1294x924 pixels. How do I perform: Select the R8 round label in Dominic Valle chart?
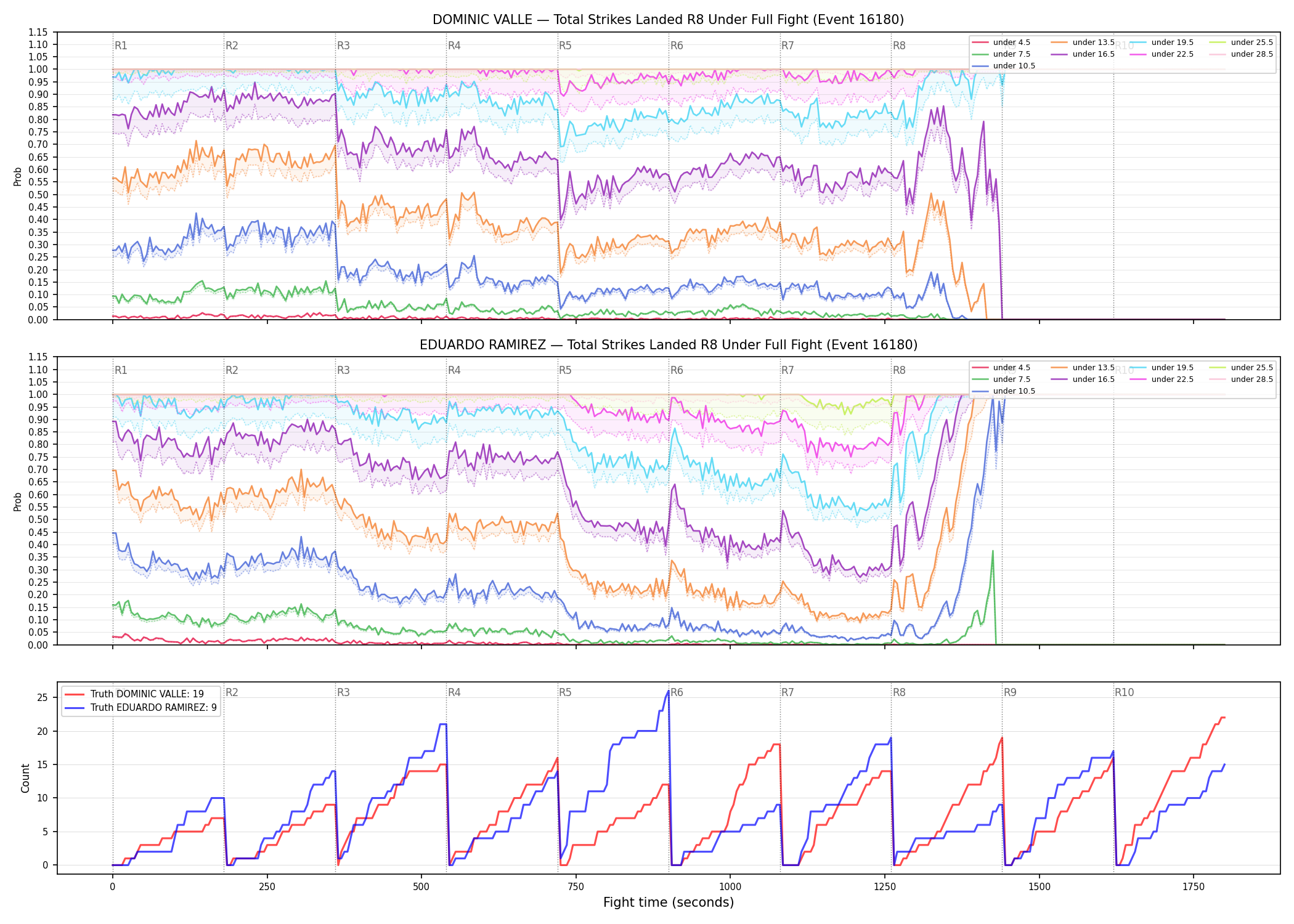(x=899, y=46)
